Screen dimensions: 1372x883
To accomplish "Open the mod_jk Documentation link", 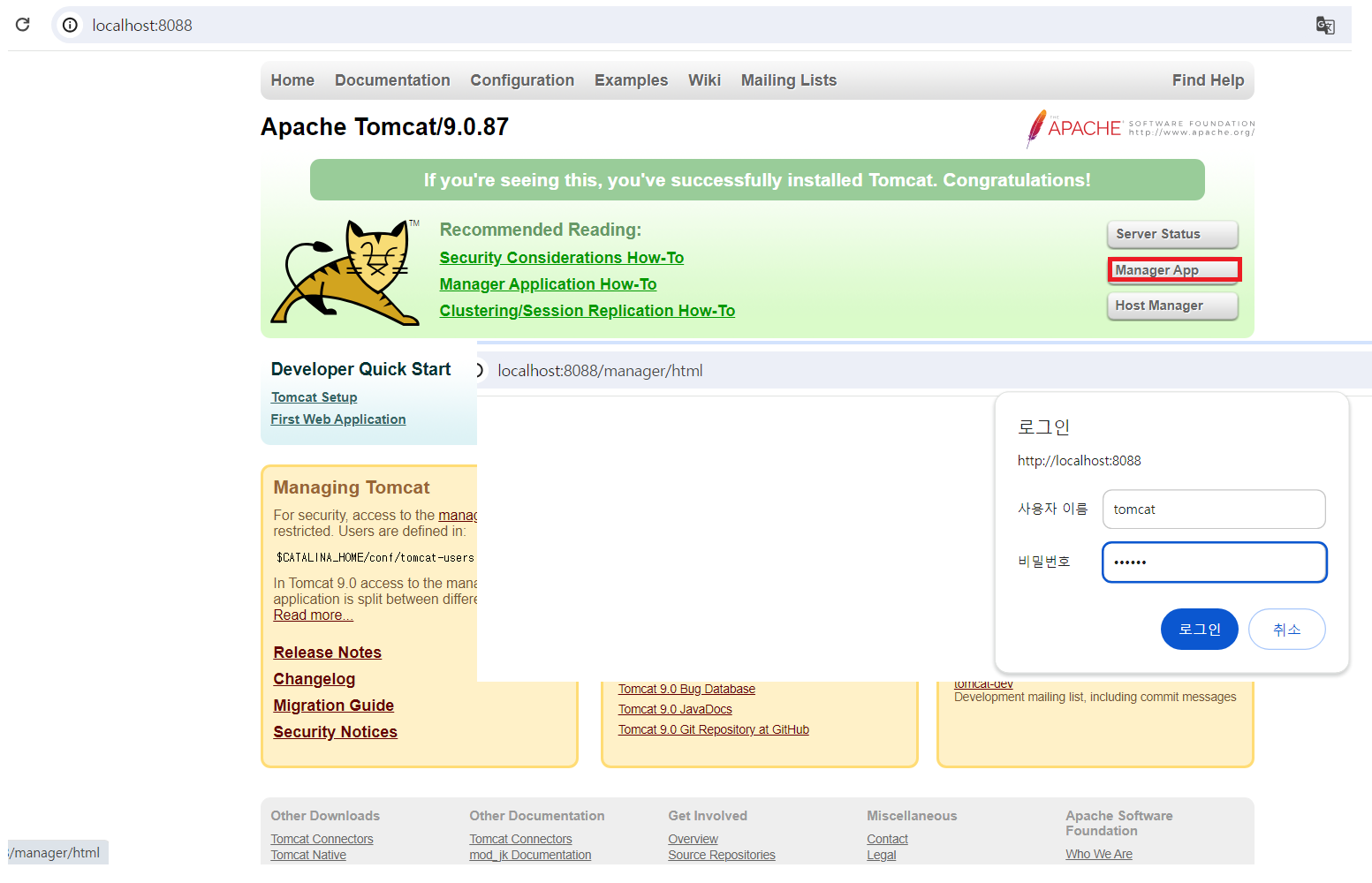I will (530, 855).
